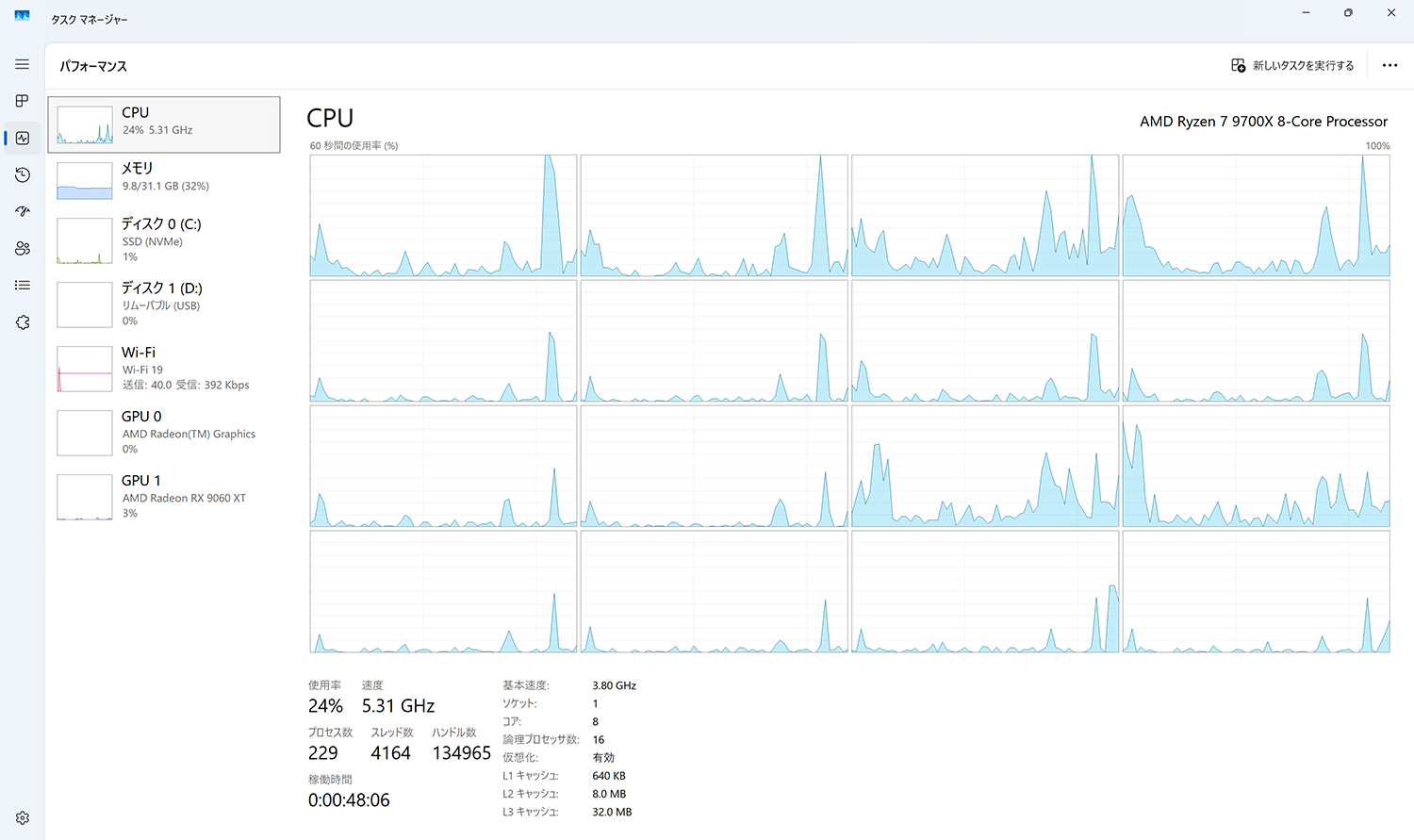Click the 仮想化 value 有効
Image resolution: width=1414 pixels, height=840 pixels.
[603, 758]
